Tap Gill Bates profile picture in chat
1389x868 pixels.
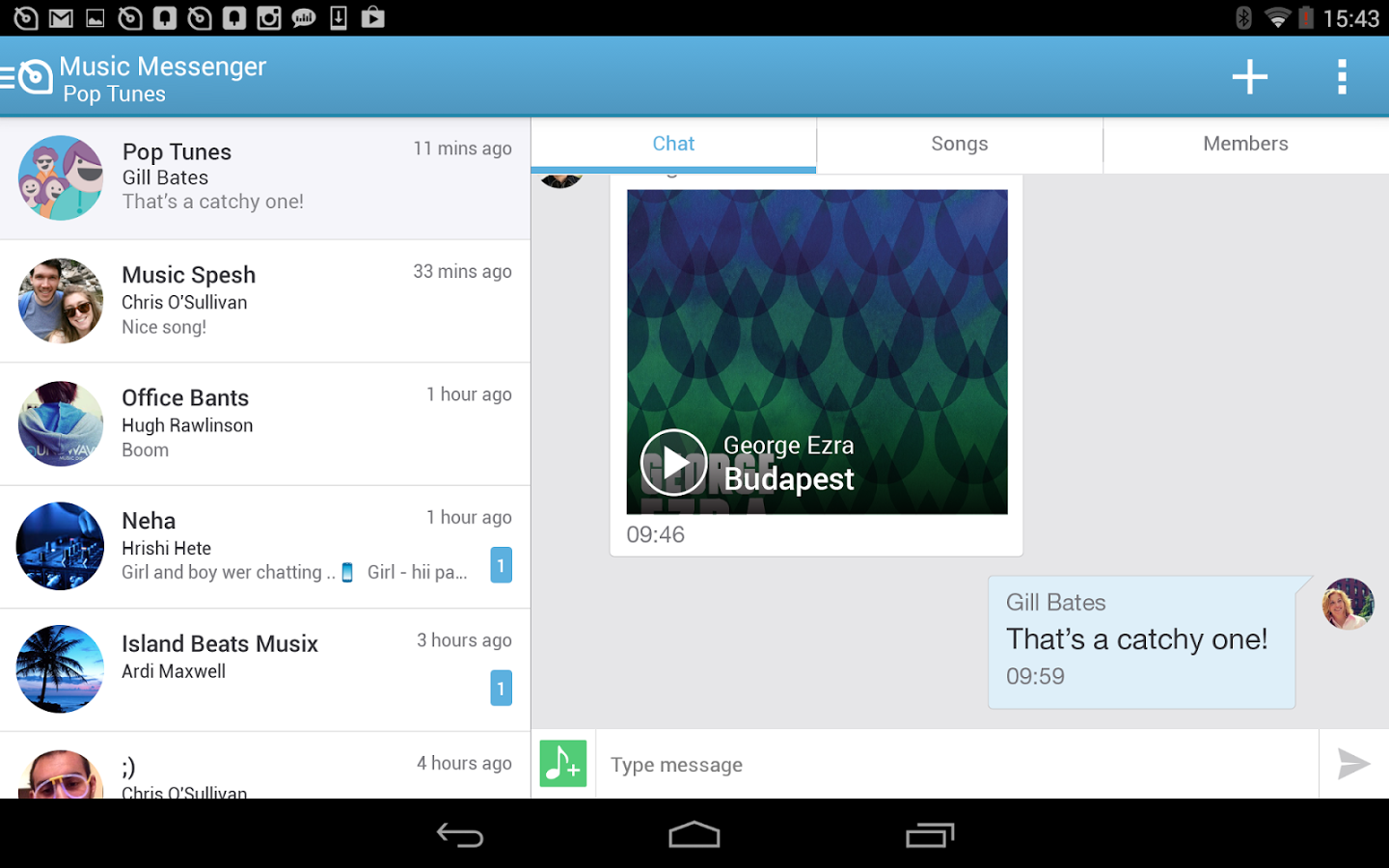1348,604
